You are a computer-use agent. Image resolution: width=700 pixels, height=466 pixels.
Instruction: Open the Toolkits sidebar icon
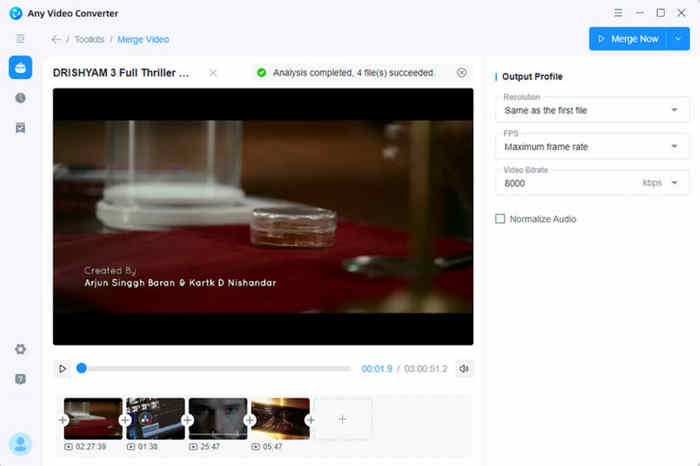tap(20, 67)
